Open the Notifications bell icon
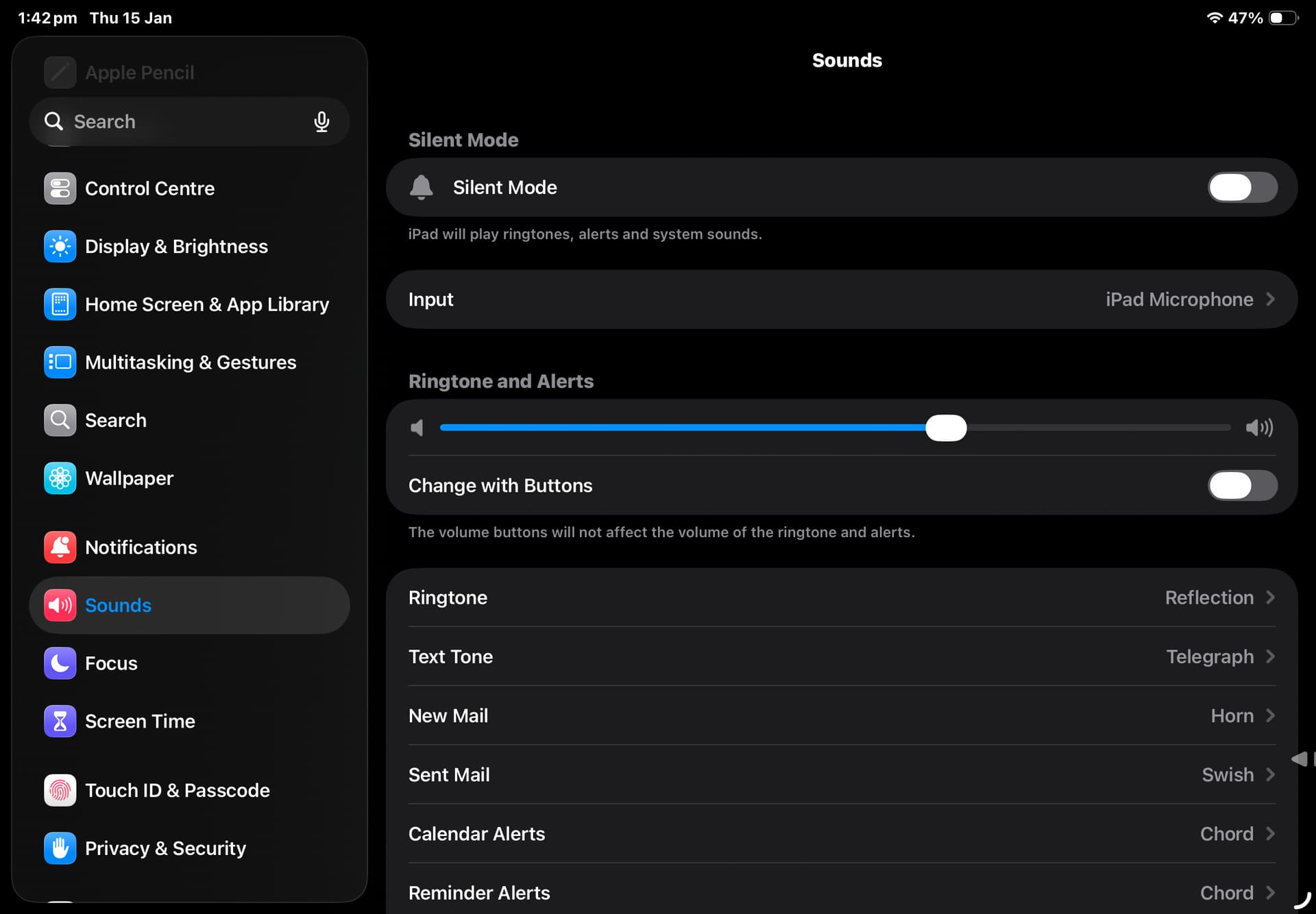Image resolution: width=1316 pixels, height=914 pixels. point(60,547)
